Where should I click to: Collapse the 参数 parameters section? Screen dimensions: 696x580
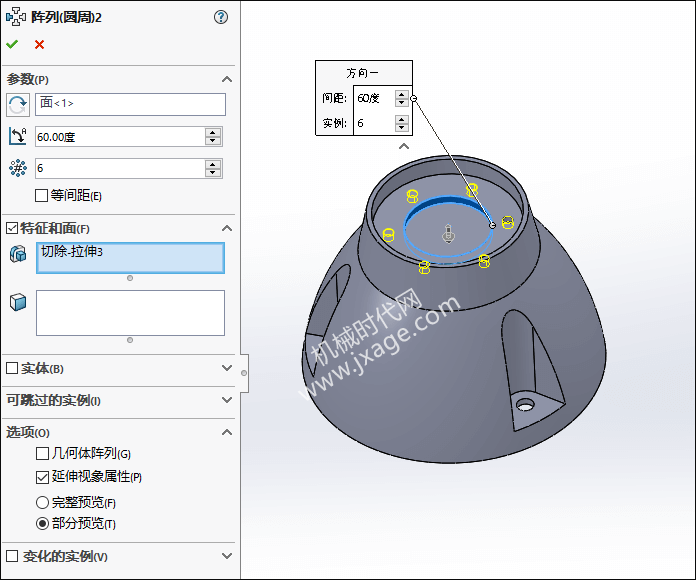(227, 79)
